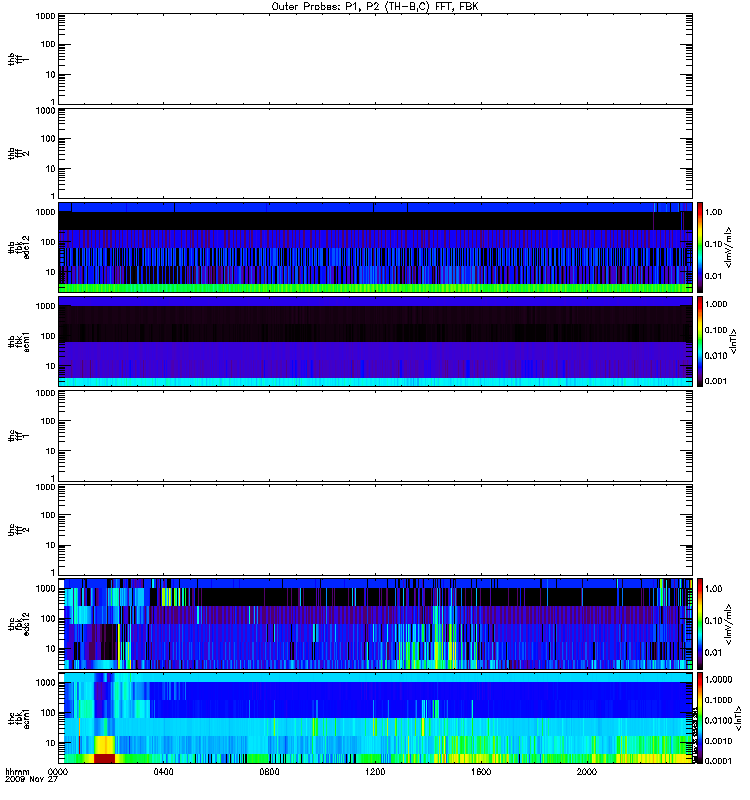Click the thb fbk edc12 color bar
The image size is (750, 800).
pos(700,247)
